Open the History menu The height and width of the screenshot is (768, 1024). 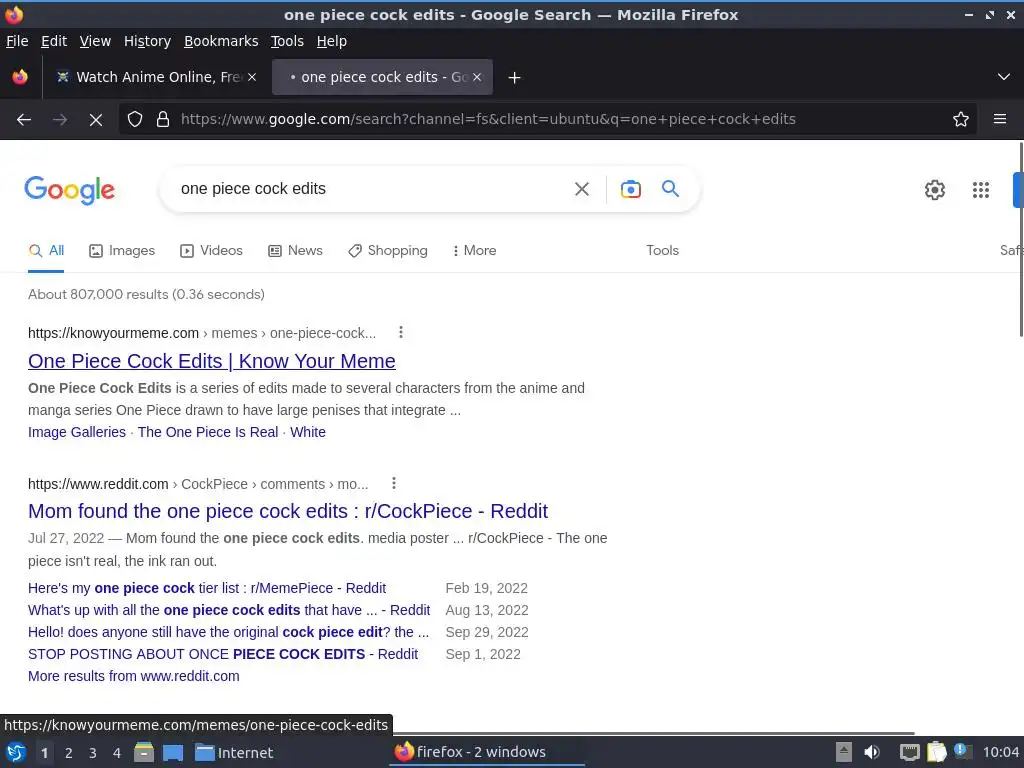coord(148,41)
